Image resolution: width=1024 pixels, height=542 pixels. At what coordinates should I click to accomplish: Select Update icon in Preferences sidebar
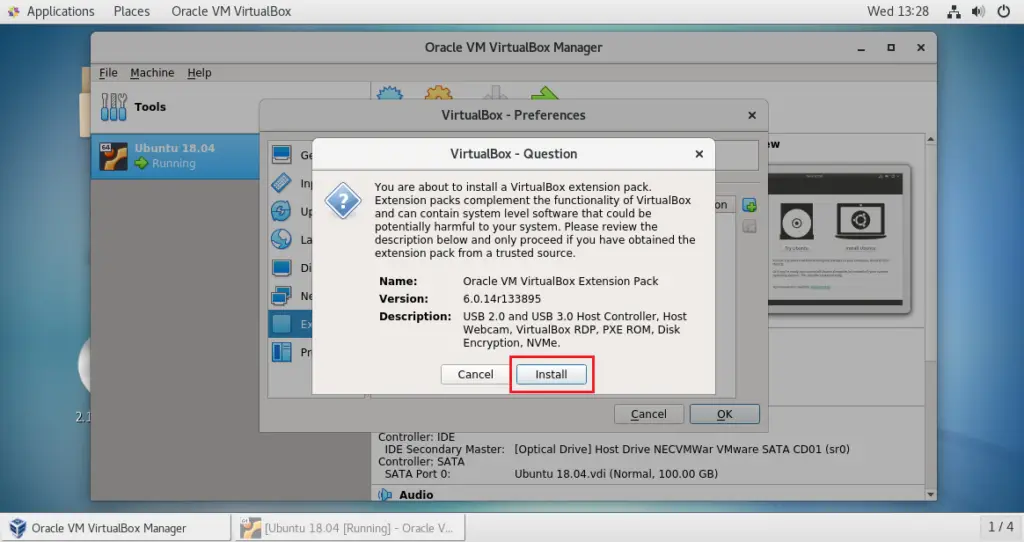(281, 211)
